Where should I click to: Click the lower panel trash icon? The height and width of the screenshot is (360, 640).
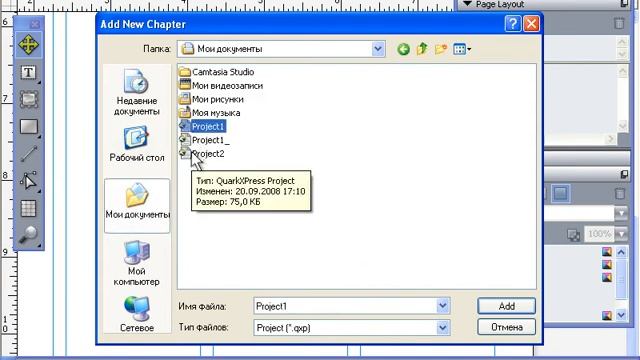click(x=620, y=193)
